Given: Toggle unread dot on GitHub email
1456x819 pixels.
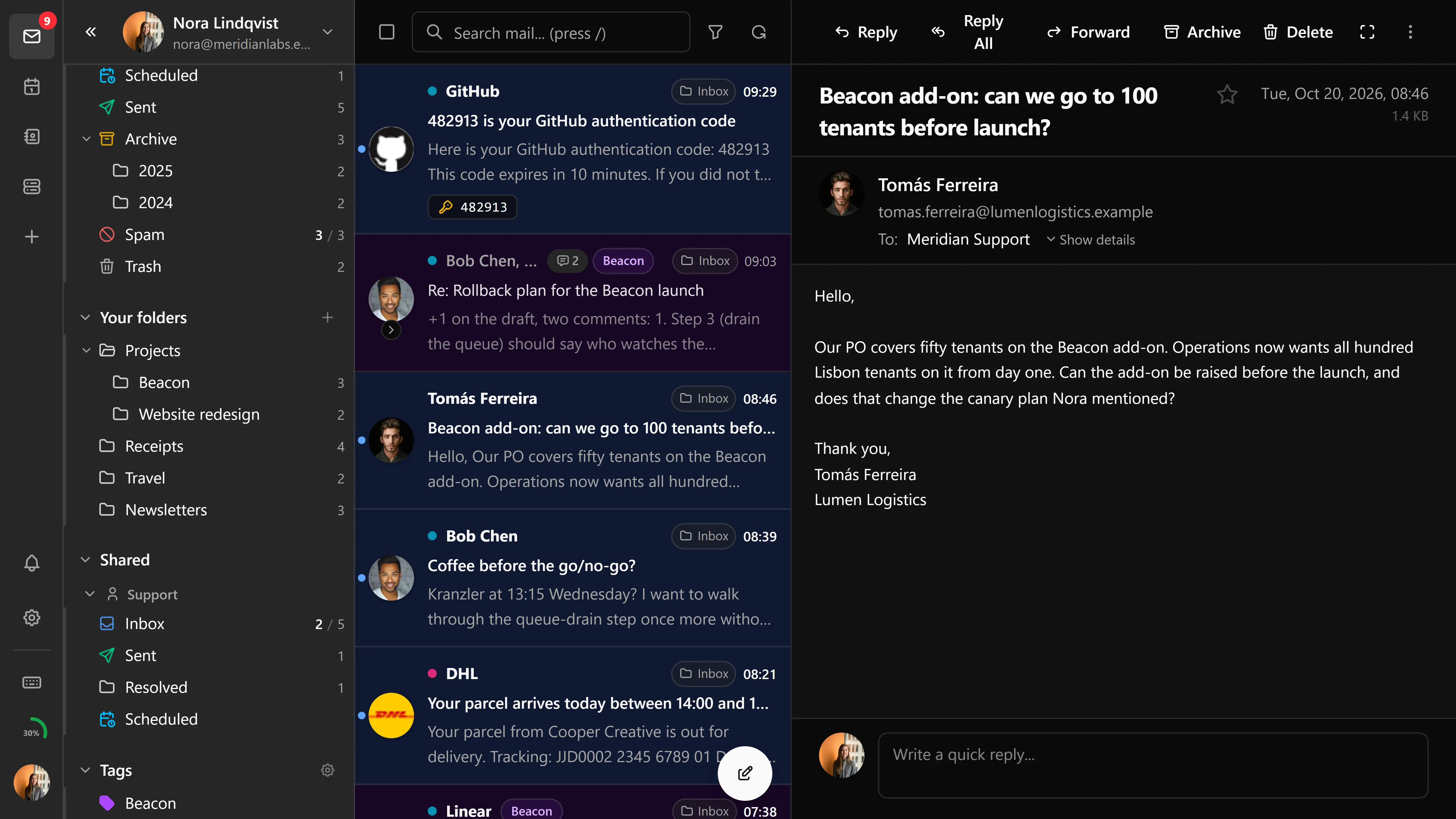Looking at the screenshot, I should (362, 149).
